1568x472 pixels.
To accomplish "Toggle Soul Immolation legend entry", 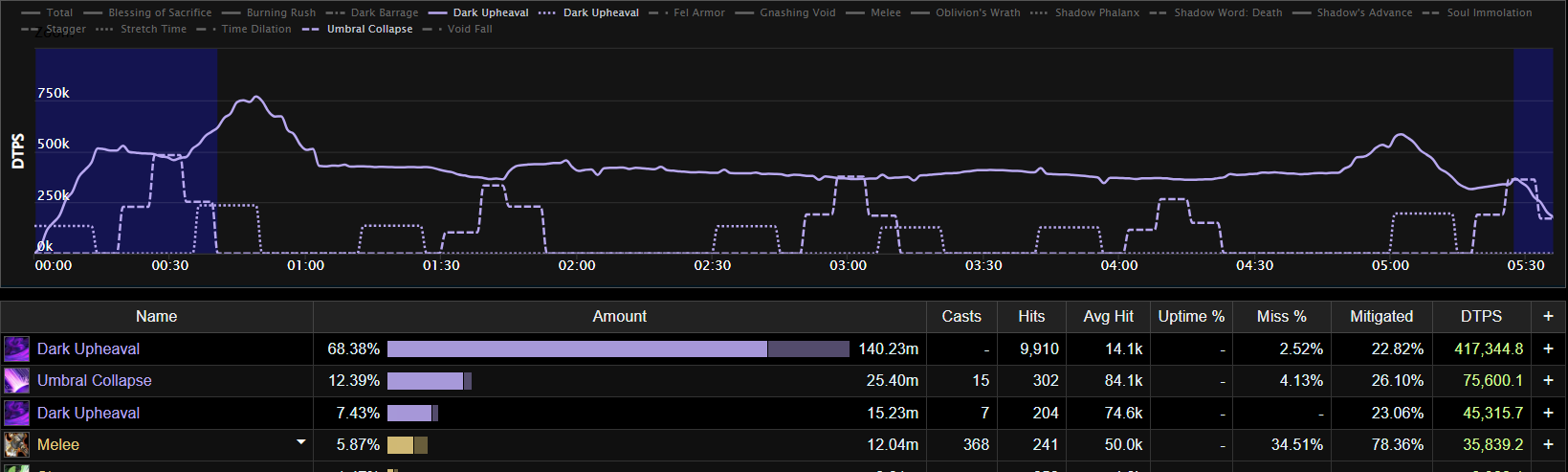I will pyautogui.click(x=1477, y=12).
